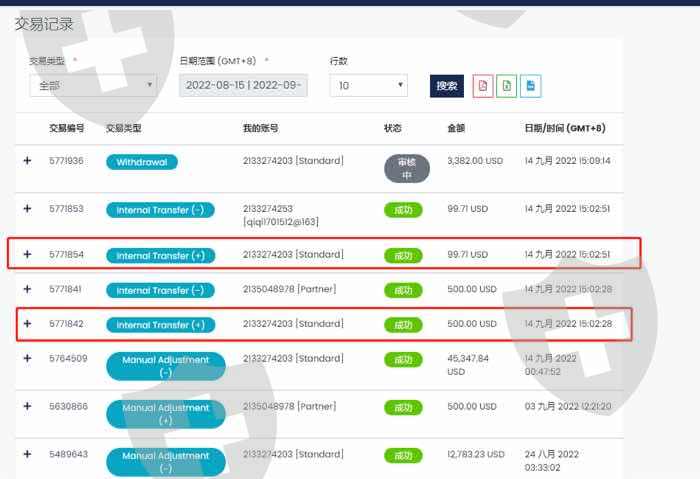The image size is (700, 479).
Task: Click the 金额 column header
Action: click(456, 128)
